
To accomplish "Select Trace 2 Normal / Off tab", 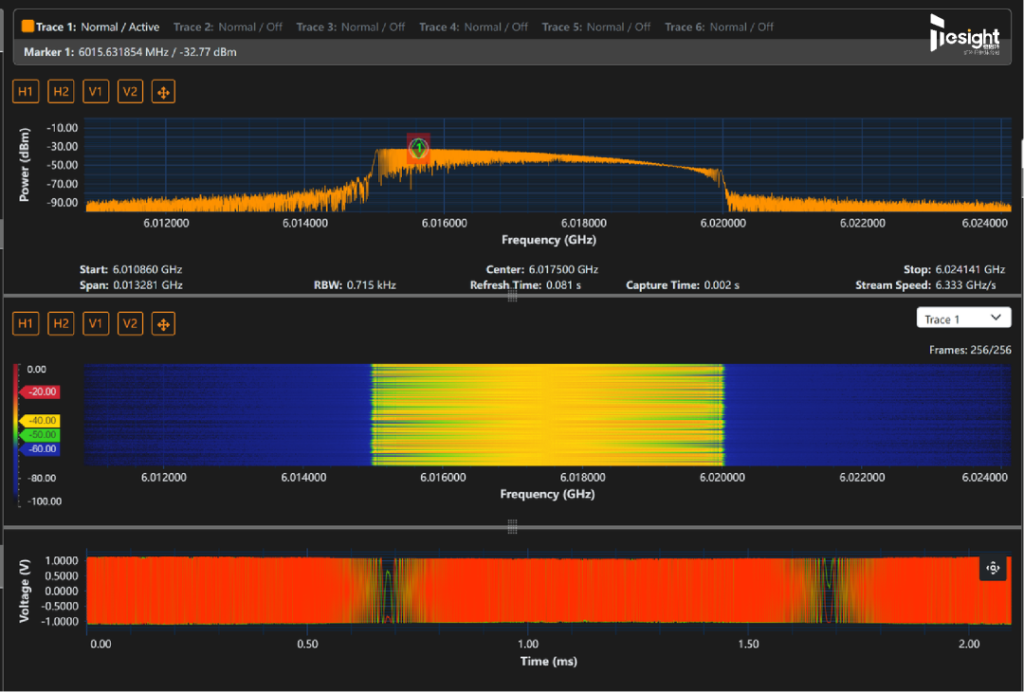I will tap(228, 27).
